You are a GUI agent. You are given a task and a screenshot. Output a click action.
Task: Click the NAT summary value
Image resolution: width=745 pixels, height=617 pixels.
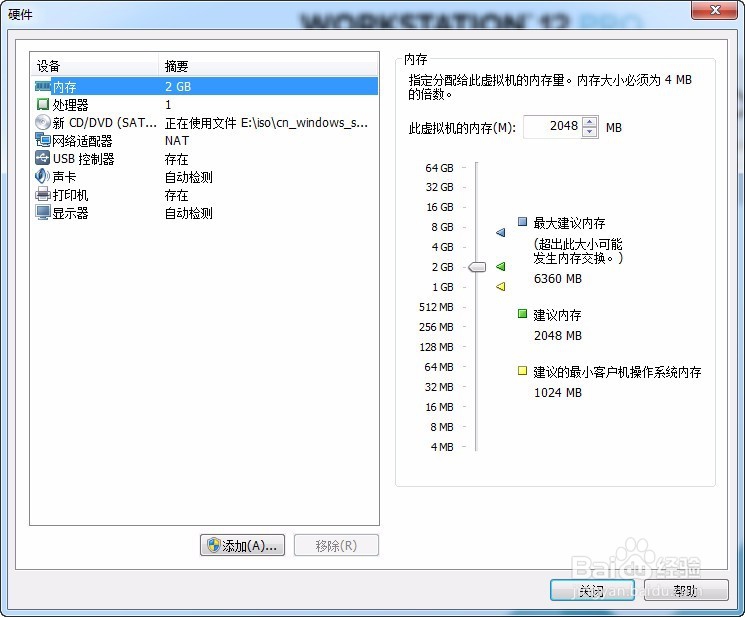pos(177,141)
